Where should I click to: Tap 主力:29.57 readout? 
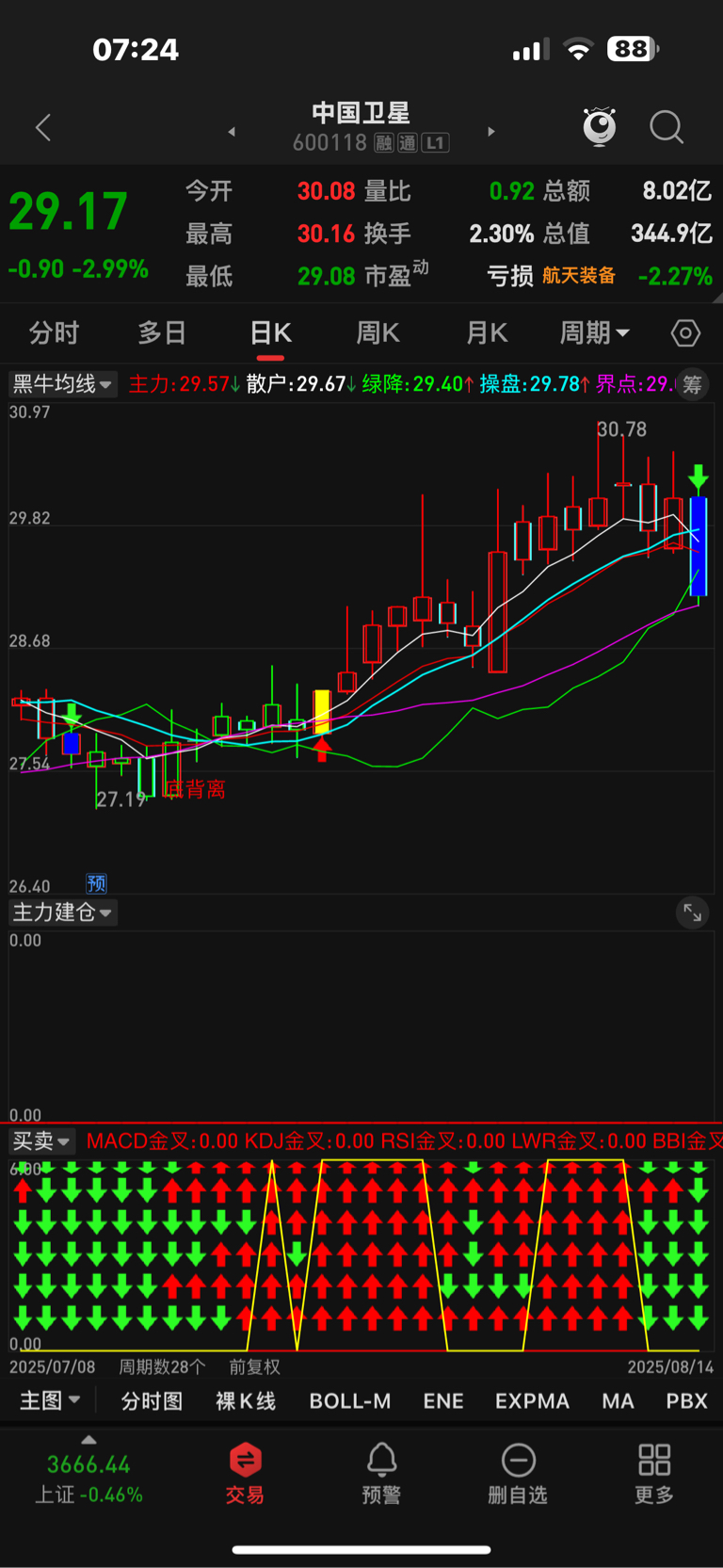(184, 384)
